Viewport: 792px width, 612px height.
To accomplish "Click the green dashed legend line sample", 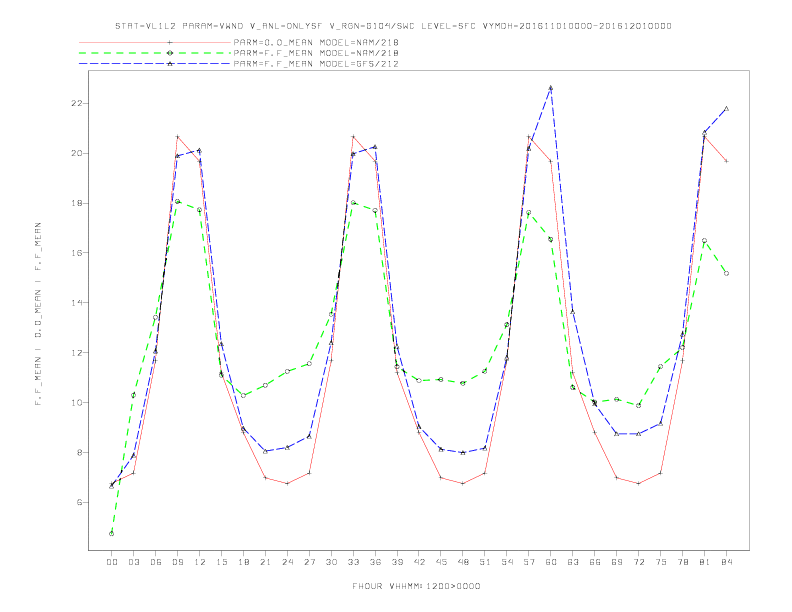I will [x=155, y=53].
